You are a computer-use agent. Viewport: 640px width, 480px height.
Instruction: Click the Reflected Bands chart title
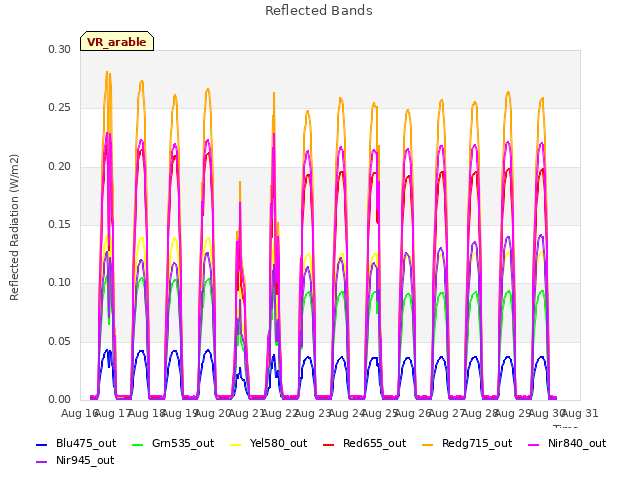coord(319,11)
